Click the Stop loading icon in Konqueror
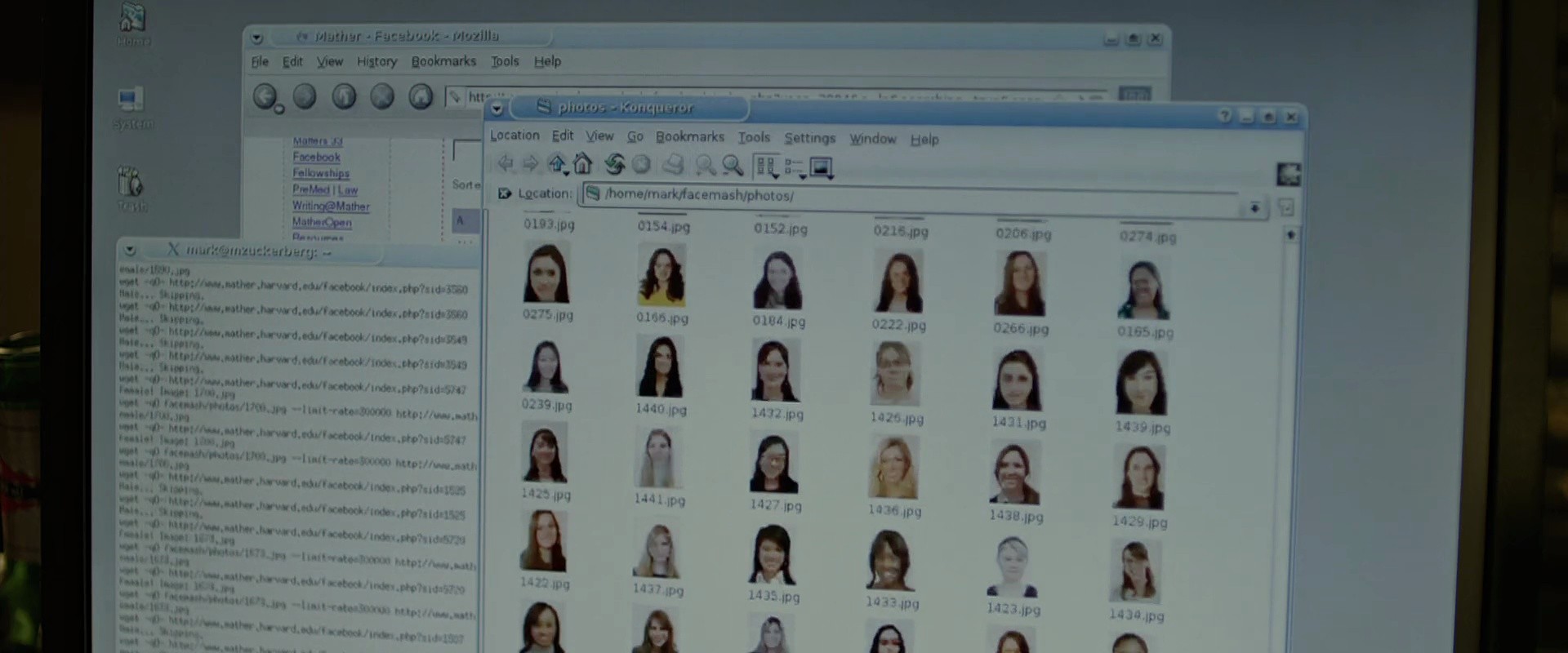This screenshot has width=1568, height=653. [642, 165]
